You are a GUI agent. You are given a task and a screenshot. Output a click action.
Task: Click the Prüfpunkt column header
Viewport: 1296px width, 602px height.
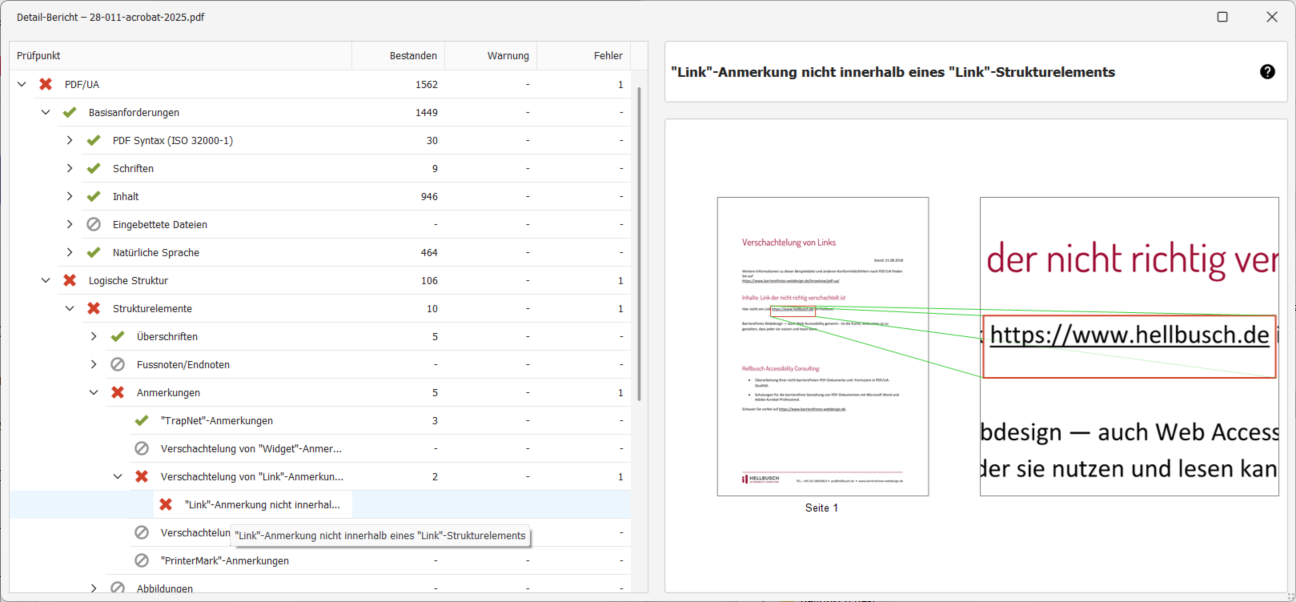(x=180, y=56)
